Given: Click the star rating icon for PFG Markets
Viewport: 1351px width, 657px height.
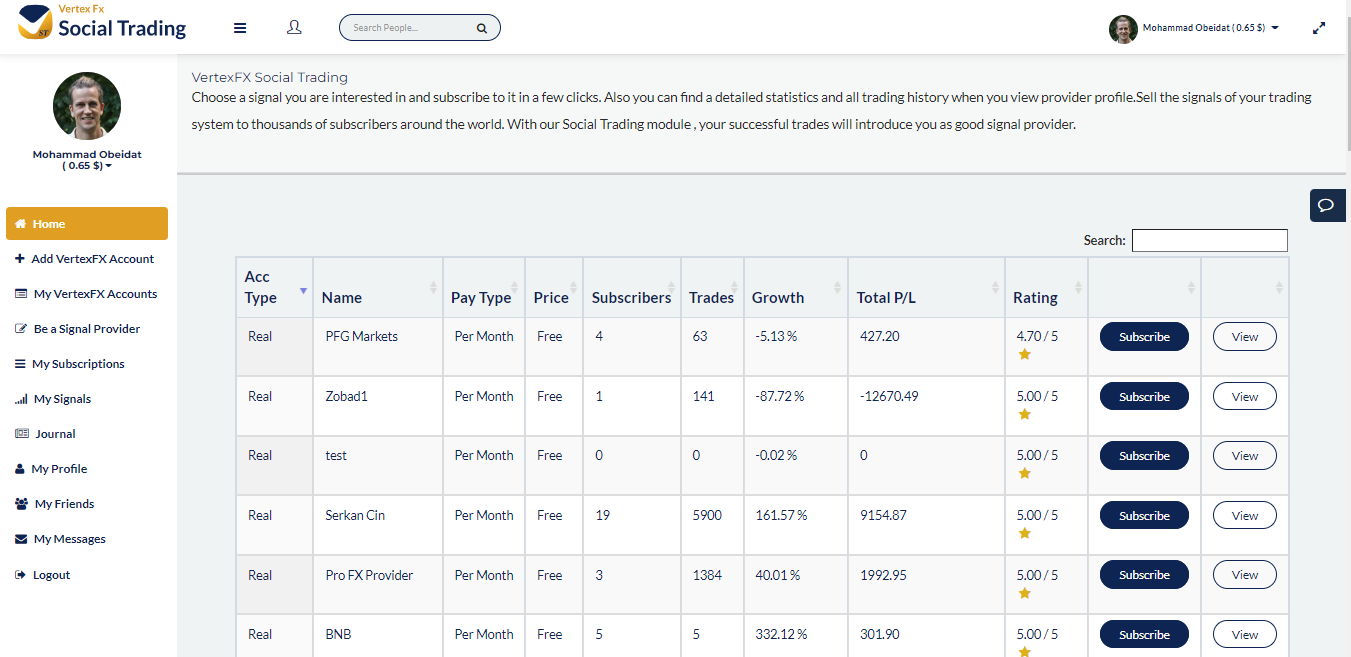Looking at the screenshot, I should click(1024, 354).
